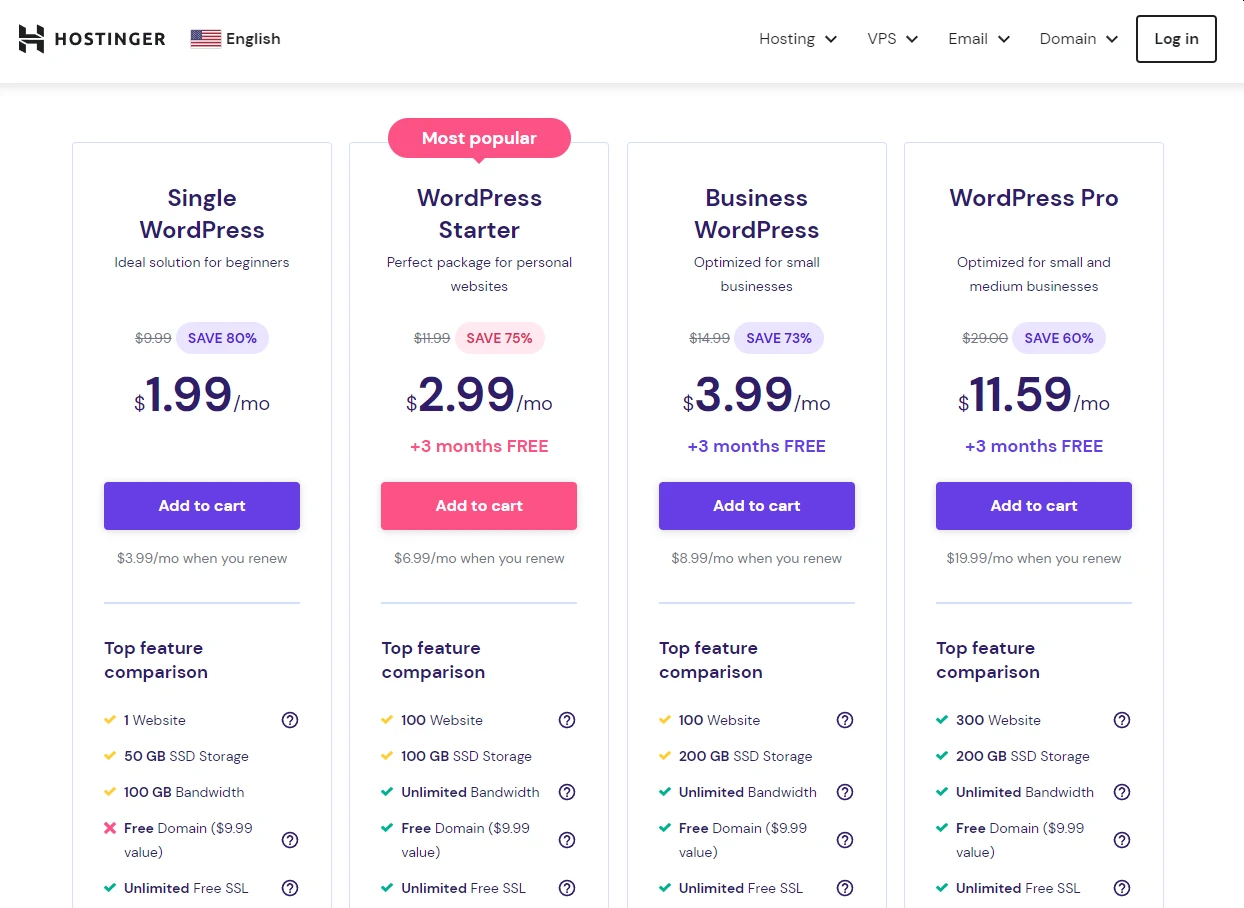The height and width of the screenshot is (908, 1244).
Task: Click the $2.99/mo price
Action: 479,395
